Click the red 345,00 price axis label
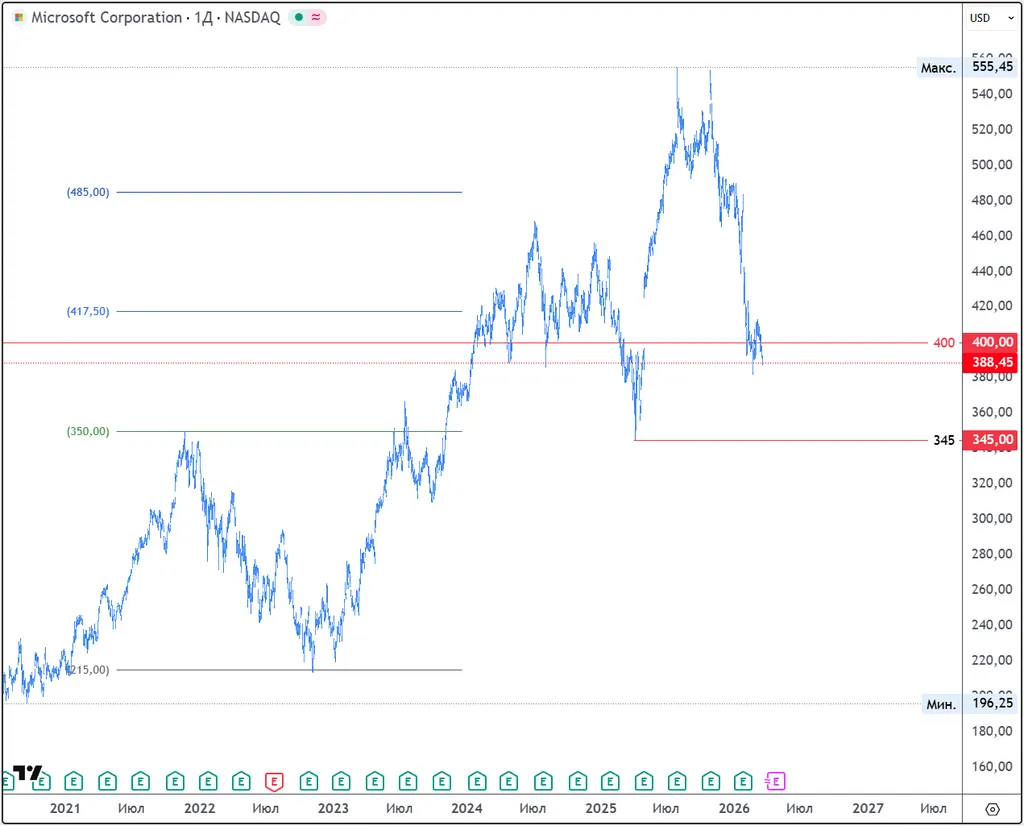 tap(990, 440)
